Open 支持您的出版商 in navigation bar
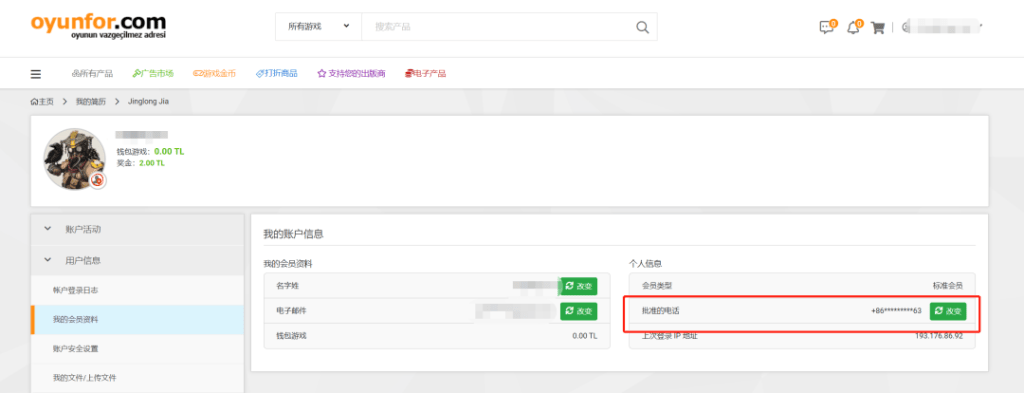This screenshot has width=1024, height=393. click(x=351, y=74)
